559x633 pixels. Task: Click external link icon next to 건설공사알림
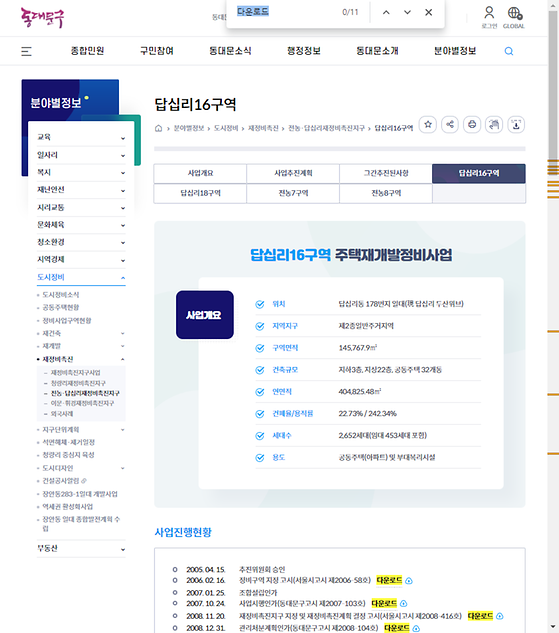click(84, 481)
